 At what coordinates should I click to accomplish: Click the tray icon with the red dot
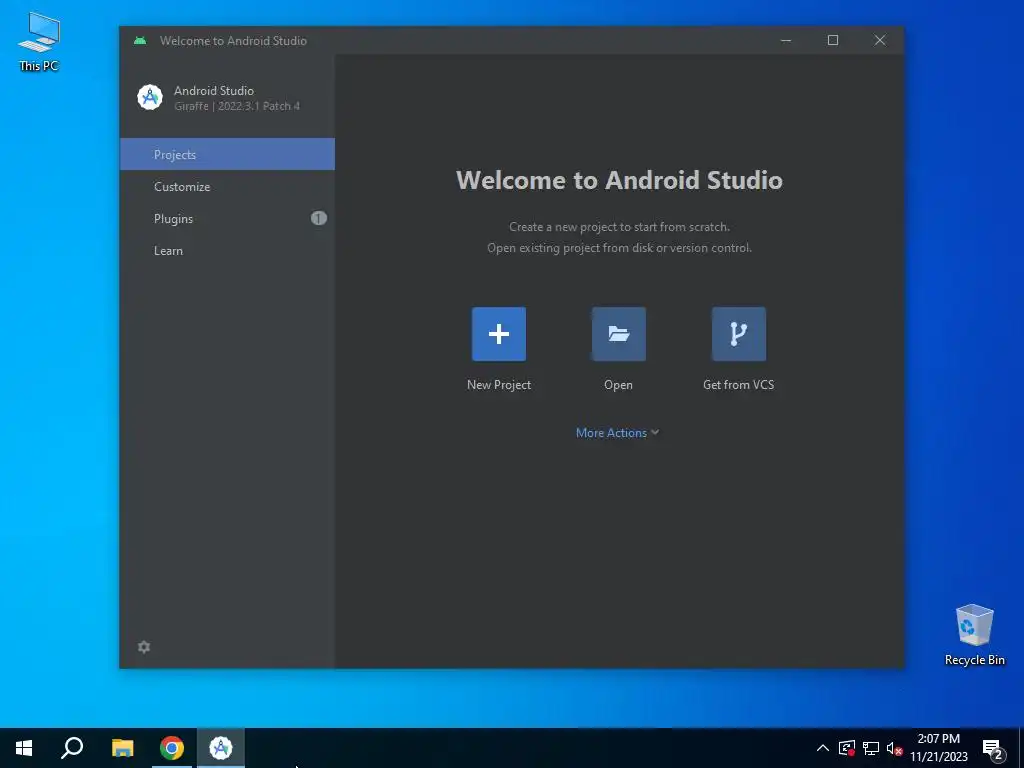coord(847,748)
